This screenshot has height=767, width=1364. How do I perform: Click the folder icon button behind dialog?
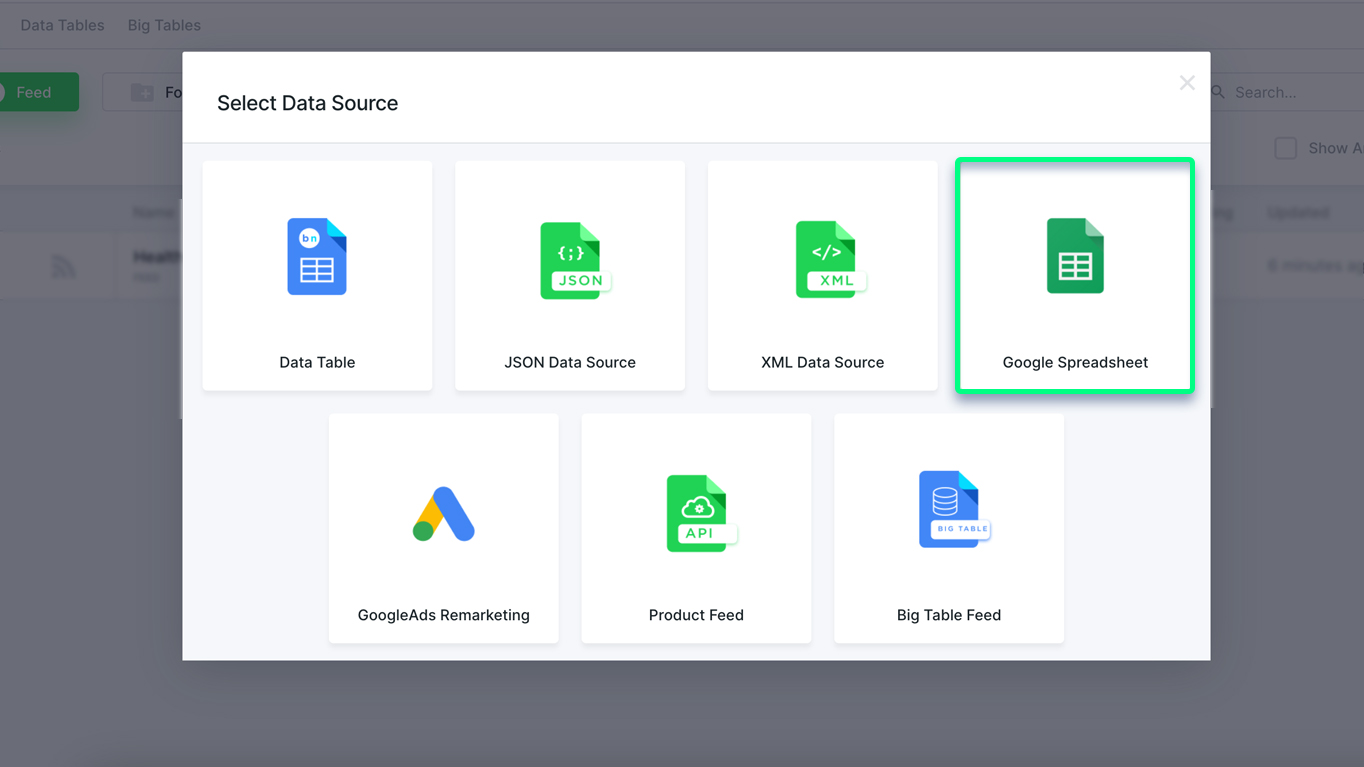tap(142, 92)
